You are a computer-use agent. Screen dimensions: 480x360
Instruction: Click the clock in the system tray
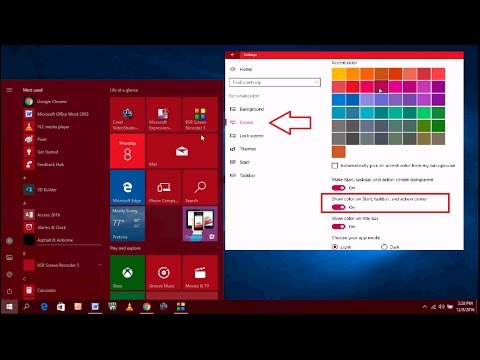(x=465, y=307)
